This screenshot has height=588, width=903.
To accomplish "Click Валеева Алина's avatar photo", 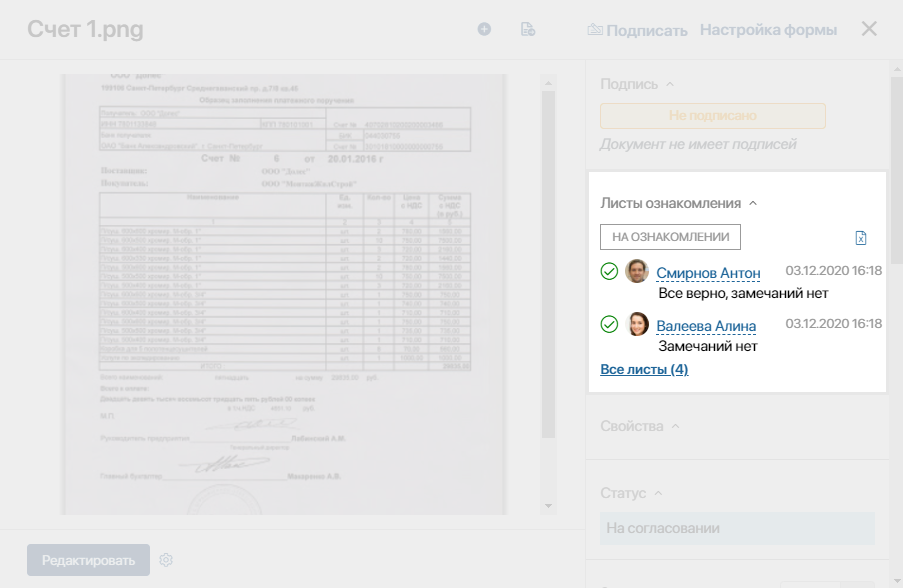I will 637,324.
